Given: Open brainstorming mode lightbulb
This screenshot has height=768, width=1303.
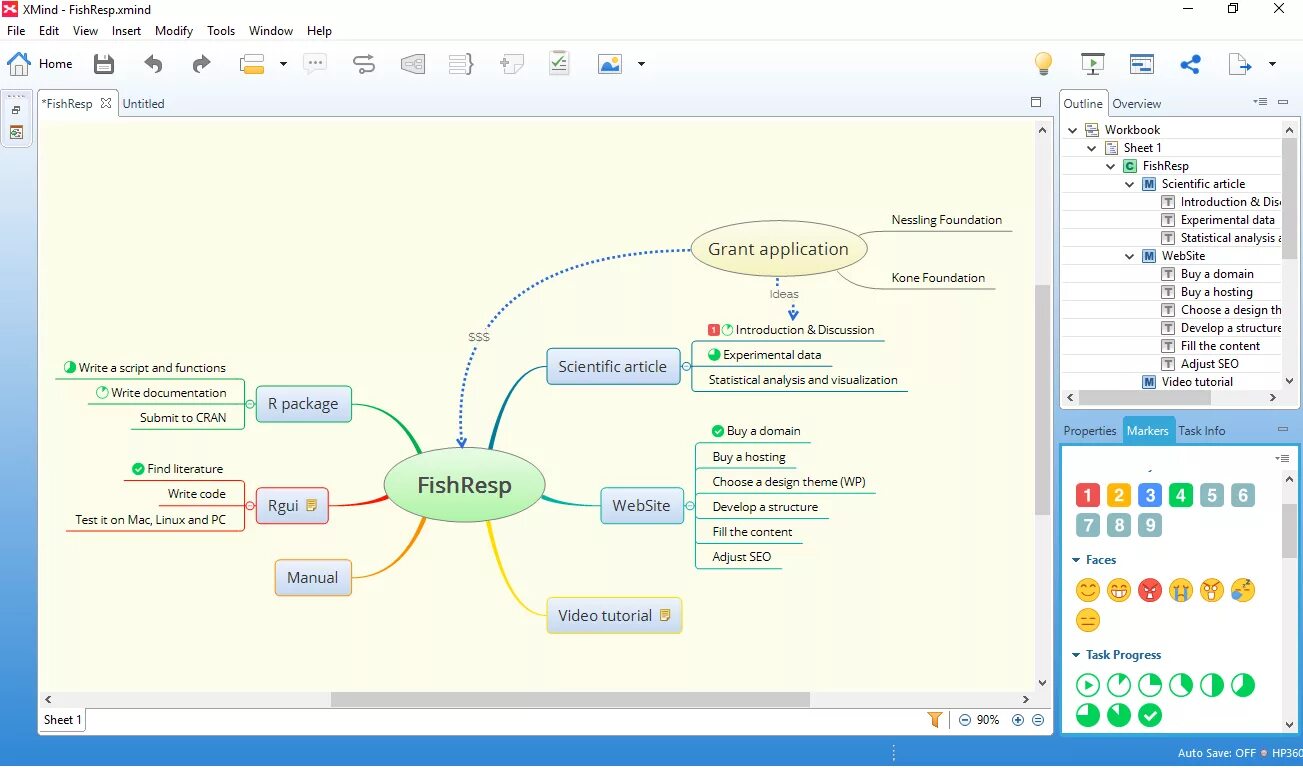Looking at the screenshot, I should tap(1043, 64).
